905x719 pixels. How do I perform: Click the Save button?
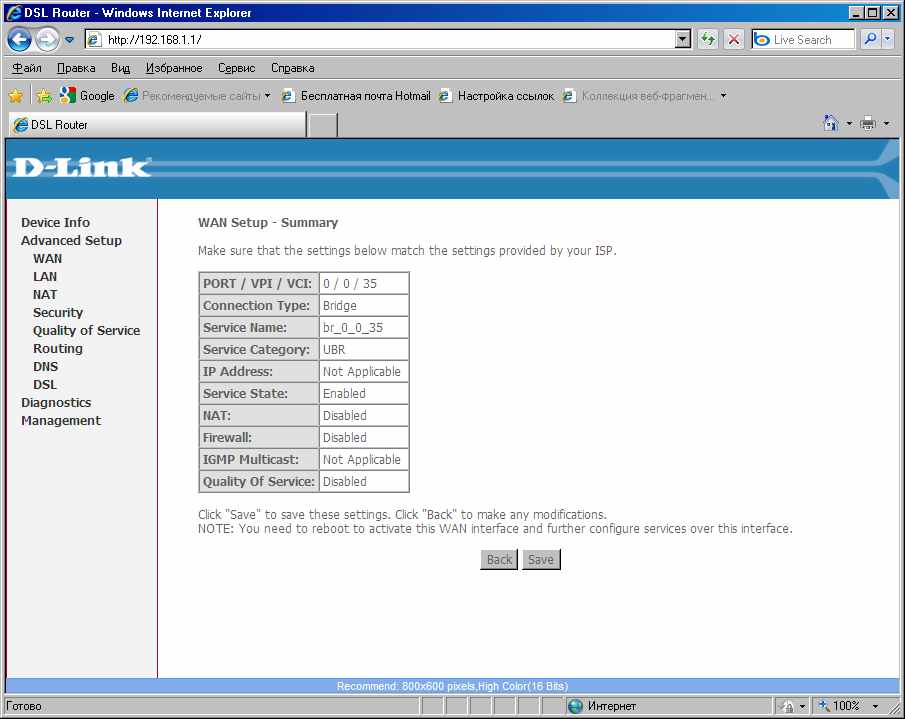click(x=541, y=560)
